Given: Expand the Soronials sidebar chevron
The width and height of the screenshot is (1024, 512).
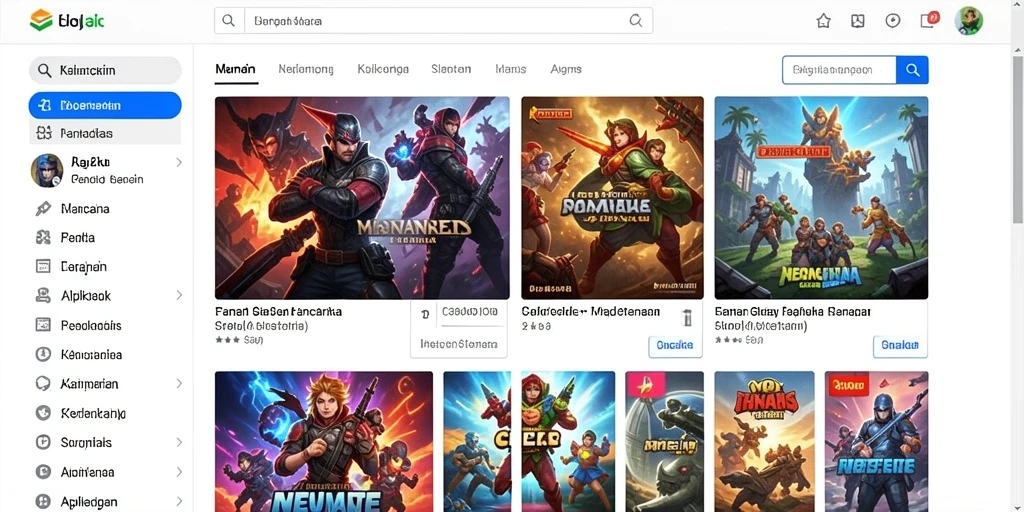Looking at the screenshot, I should click(x=179, y=443).
